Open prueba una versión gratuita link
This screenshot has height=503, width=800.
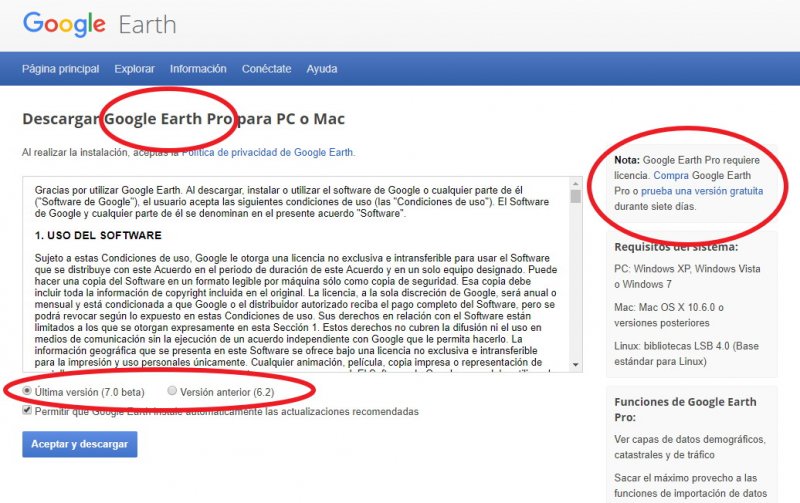702,191
